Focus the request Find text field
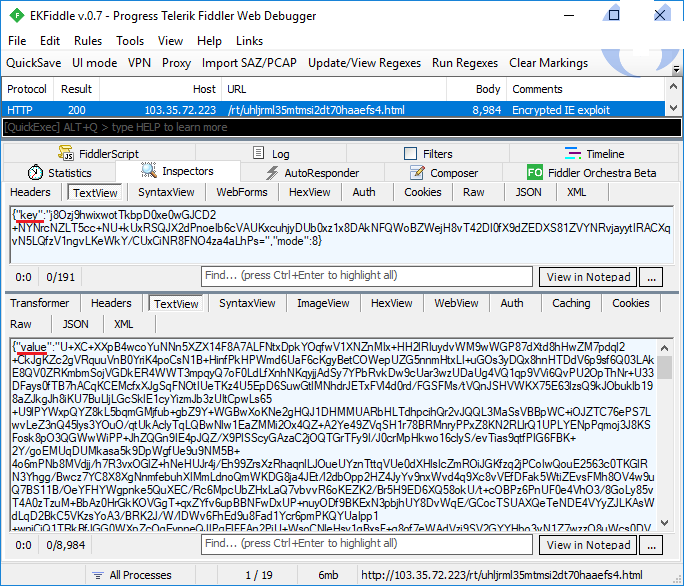684x586 pixels. (367, 276)
